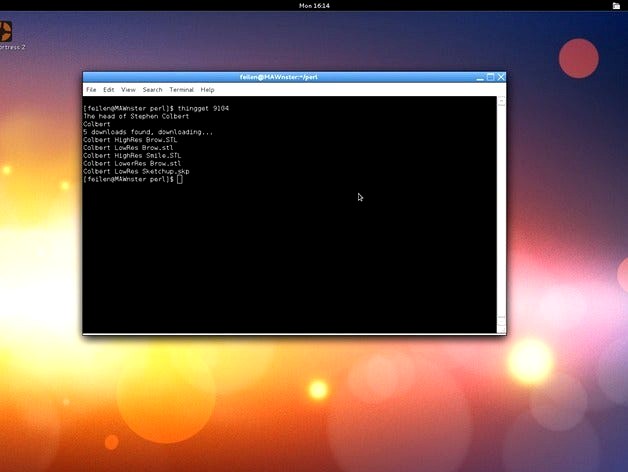Close the terminal window
The height and width of the screenshot is (472, 628).
point(501,77)
